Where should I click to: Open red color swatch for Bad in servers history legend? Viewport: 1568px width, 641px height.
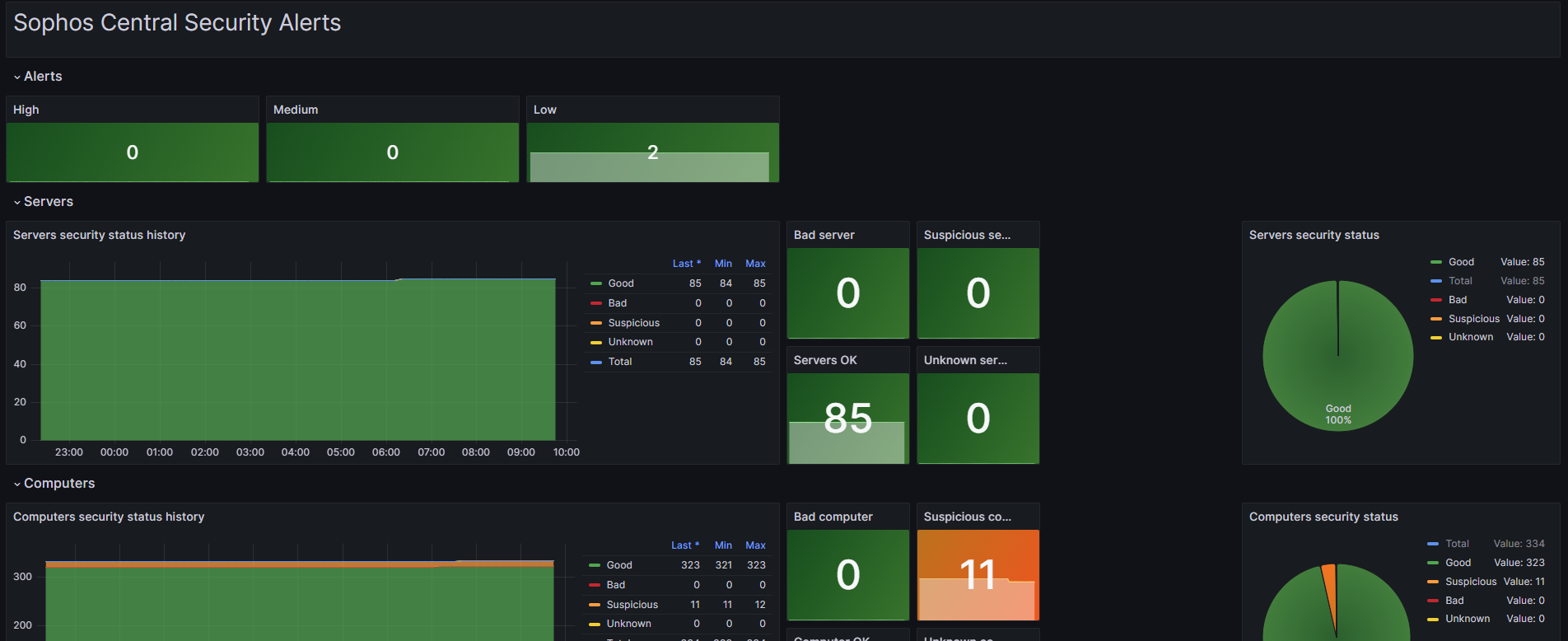[596, 303]
